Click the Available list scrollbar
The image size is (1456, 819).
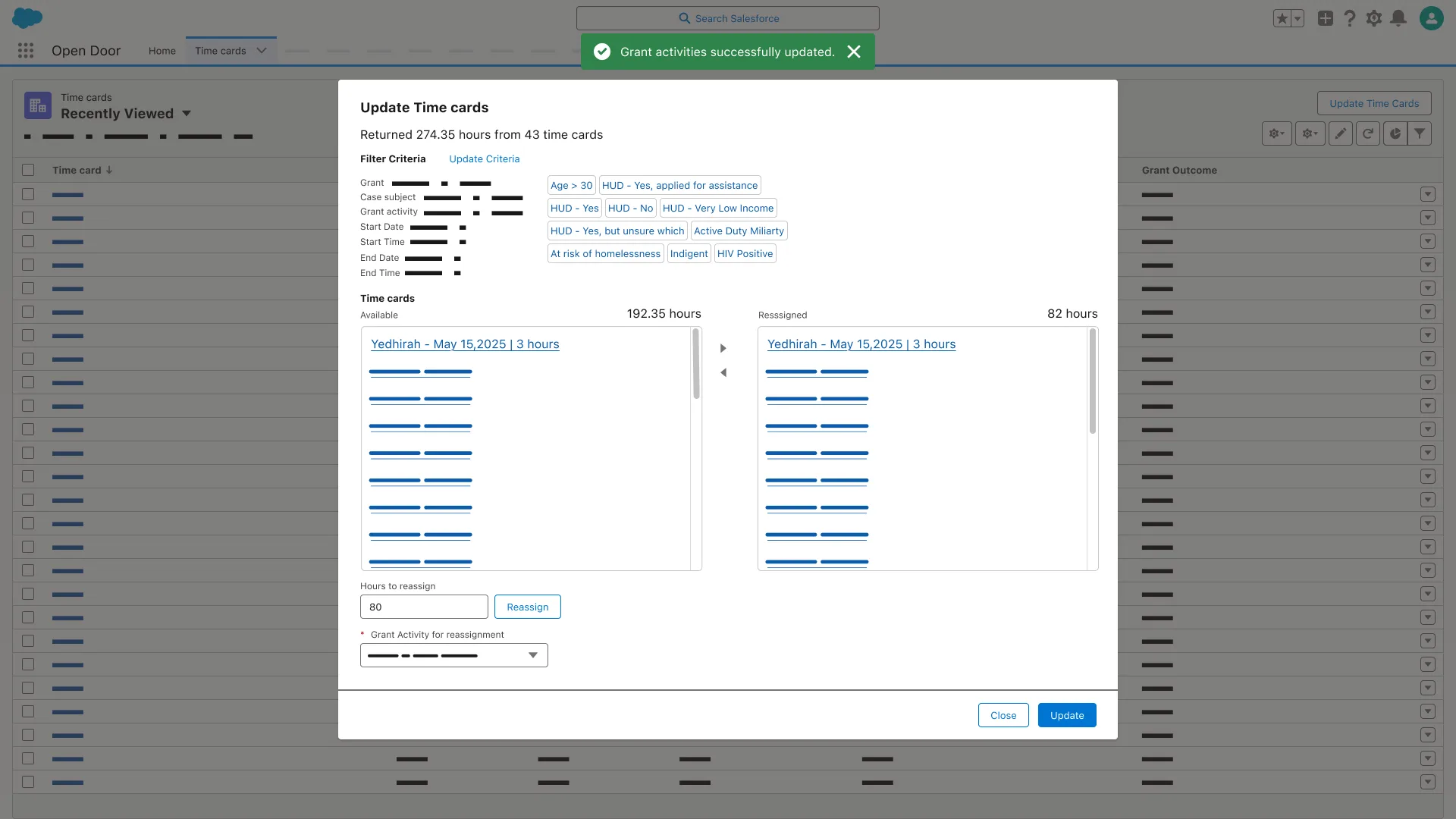[696, 364]
